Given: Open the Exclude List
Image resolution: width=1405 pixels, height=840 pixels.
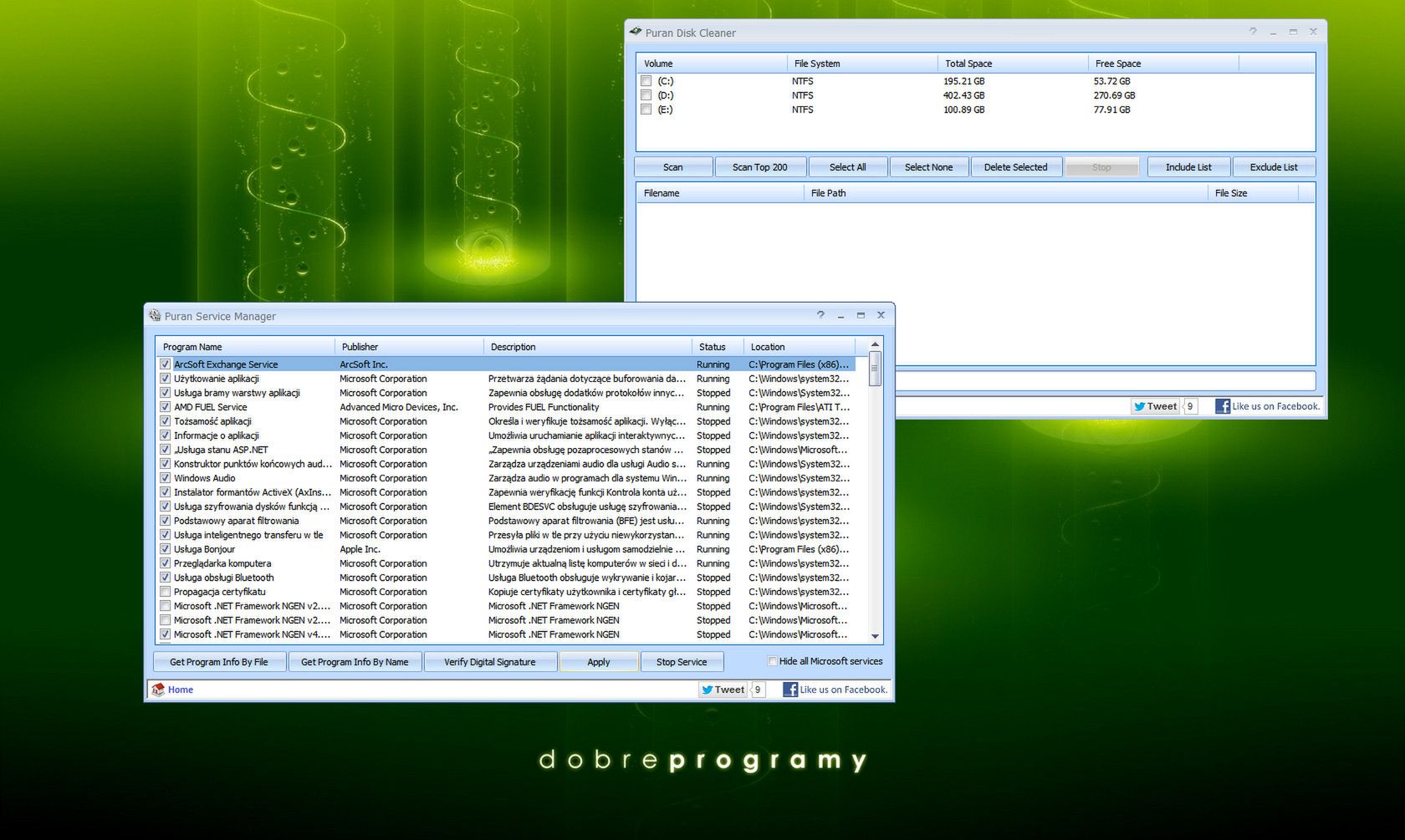Looking at the screenshot, I should pos(1274,167).
